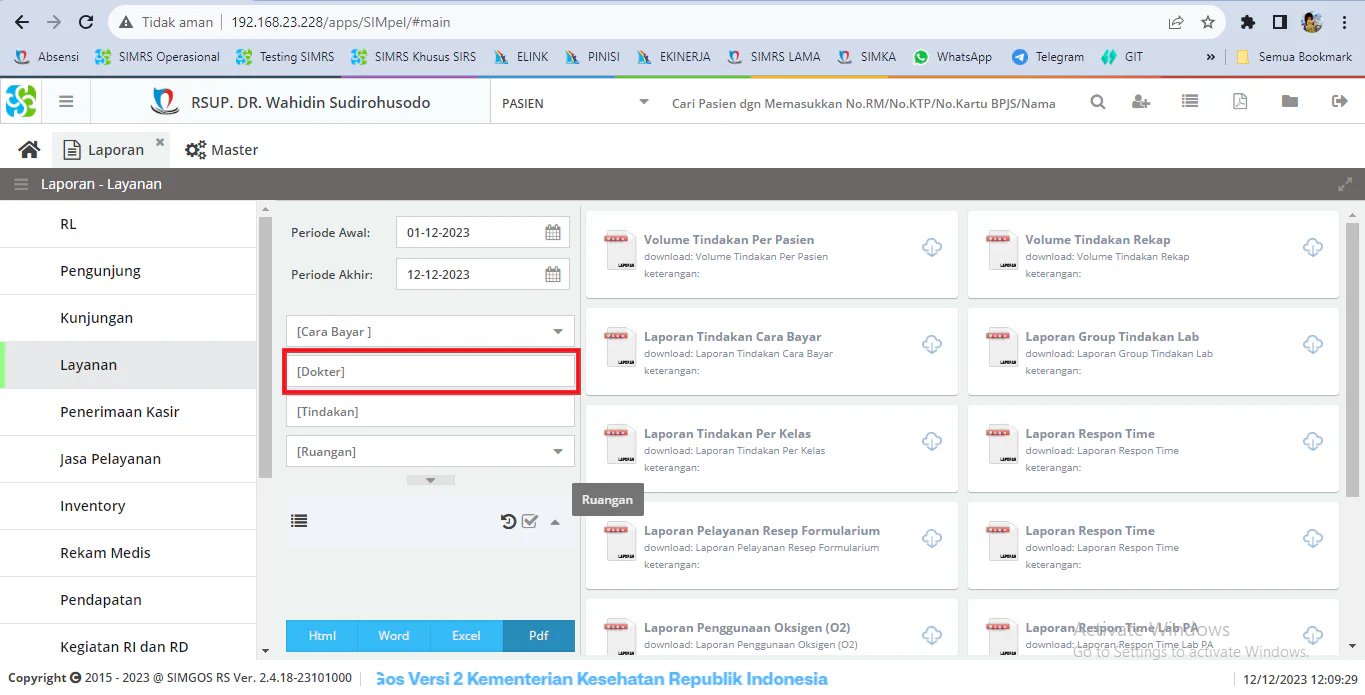Select RL in the report sidebar

click(128, 224)
